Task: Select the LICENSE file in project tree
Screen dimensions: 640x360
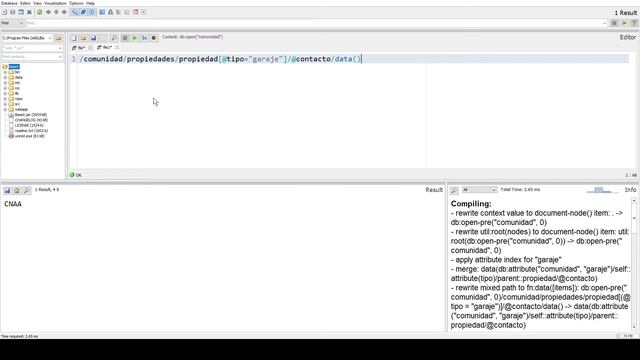Action: (29, 125)
